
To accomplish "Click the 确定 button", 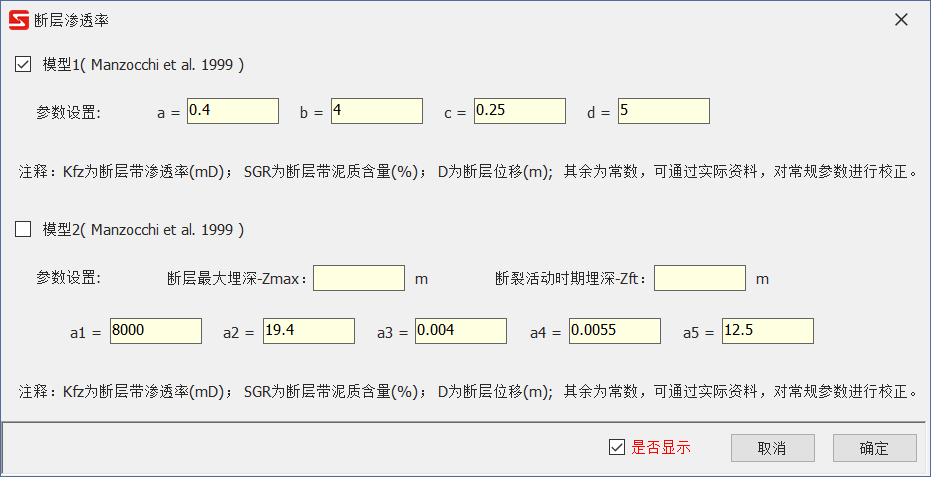I will click(x=875, y=448).
